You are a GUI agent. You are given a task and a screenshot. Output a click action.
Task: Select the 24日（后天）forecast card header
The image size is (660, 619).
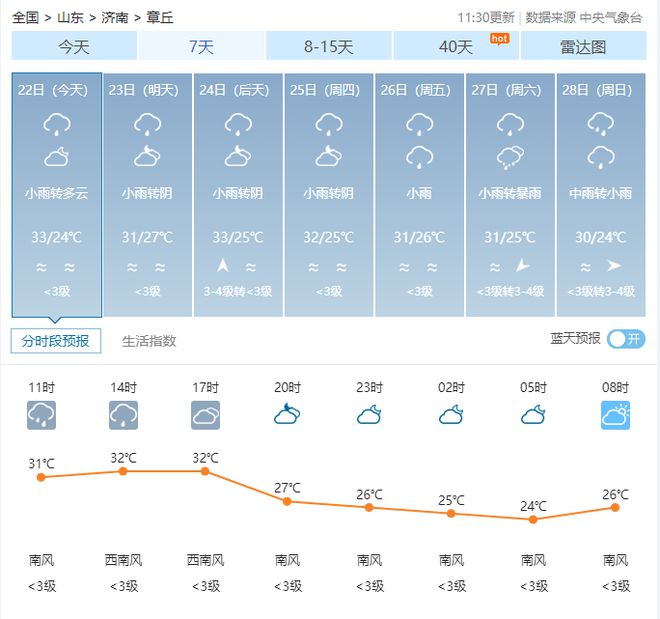click(234, 90)
